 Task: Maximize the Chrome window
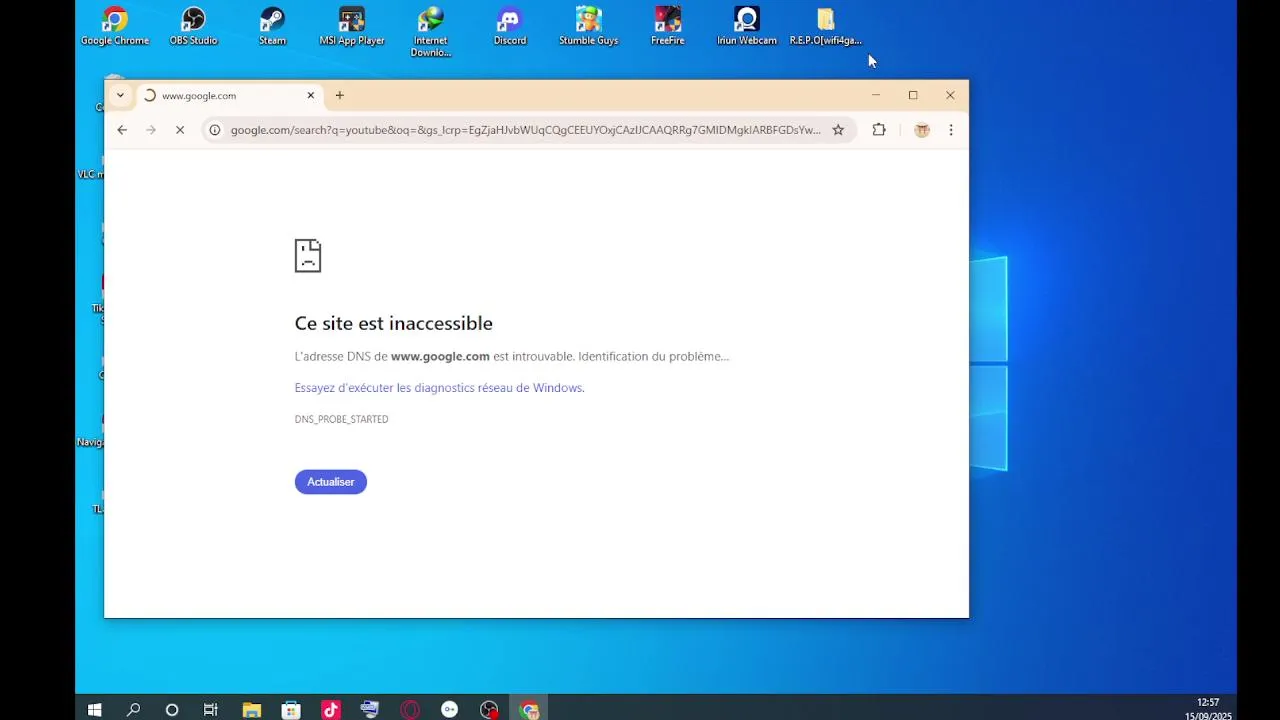[x=913, y=95]
